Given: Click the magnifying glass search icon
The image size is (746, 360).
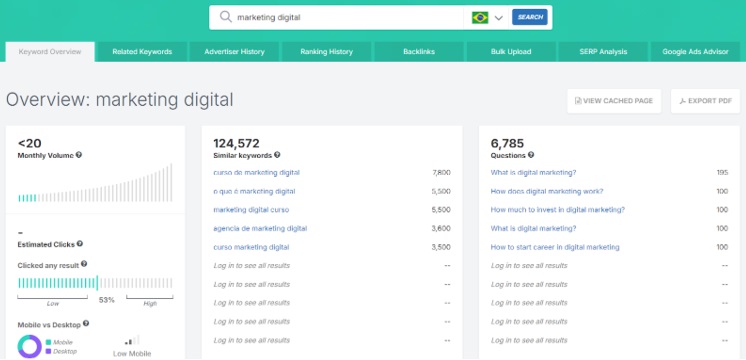Looking at the screenshot, I should click(226, 17).
